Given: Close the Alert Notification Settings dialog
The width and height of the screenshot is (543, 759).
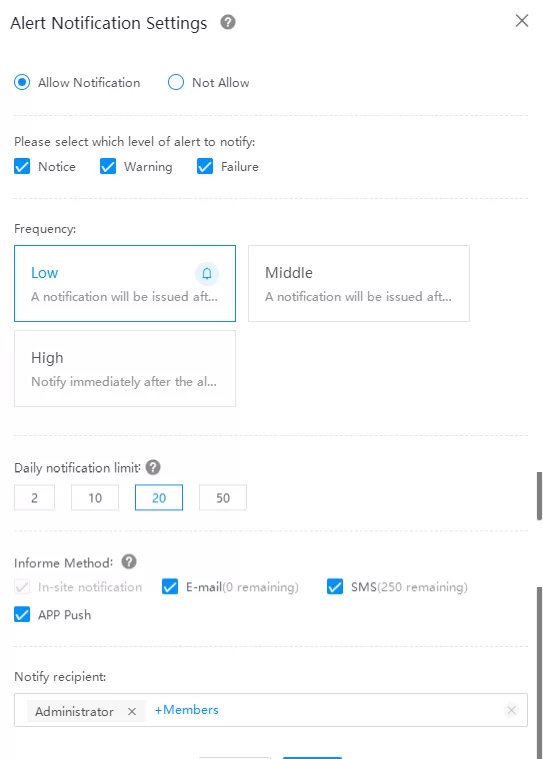Looking at the screenshot, I should point(522,21).
